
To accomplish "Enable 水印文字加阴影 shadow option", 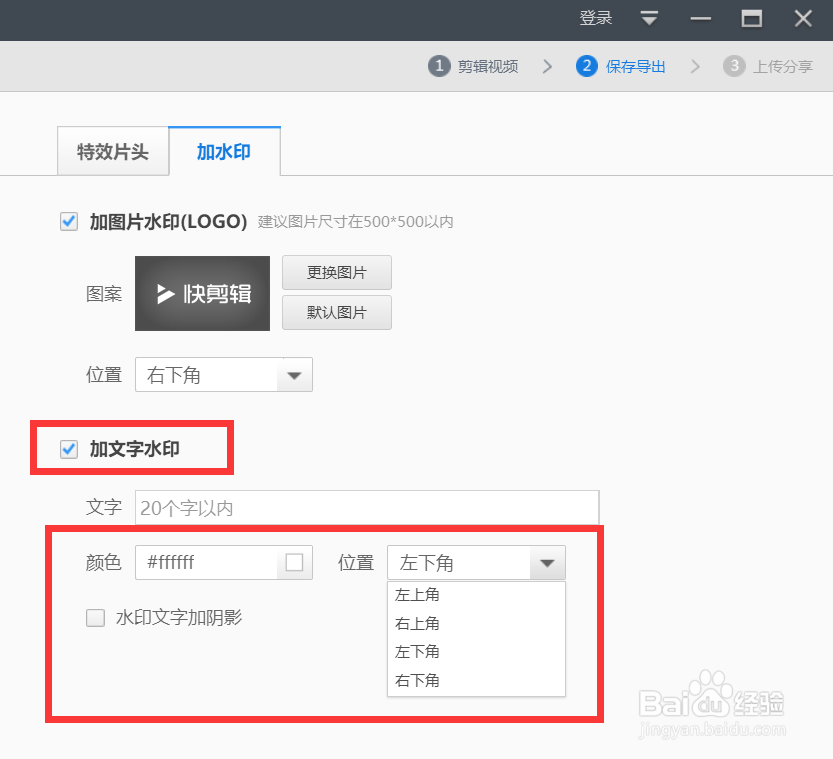I will pos(95,618).
